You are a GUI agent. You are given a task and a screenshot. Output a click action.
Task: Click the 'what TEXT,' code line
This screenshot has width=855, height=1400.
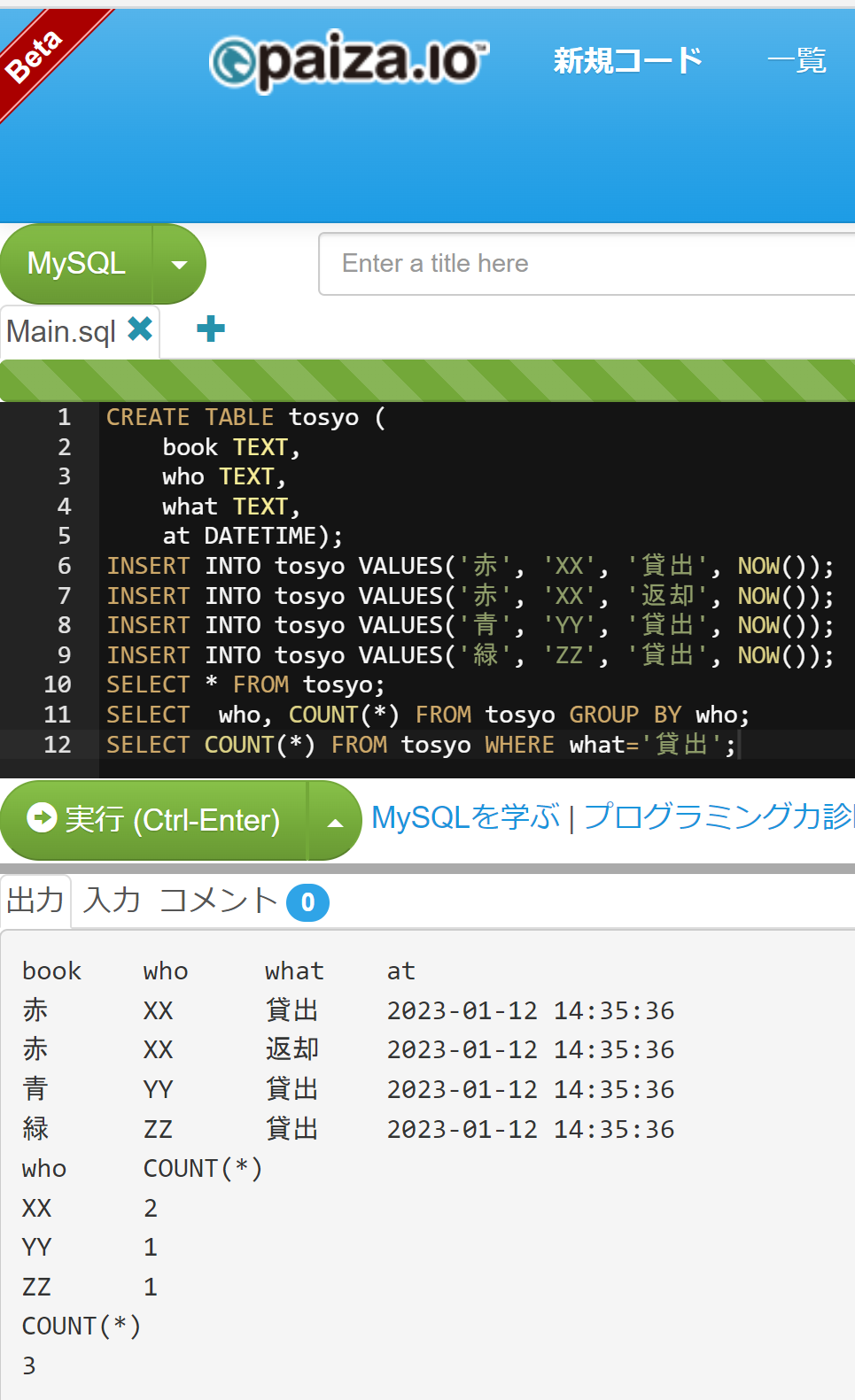231,507
